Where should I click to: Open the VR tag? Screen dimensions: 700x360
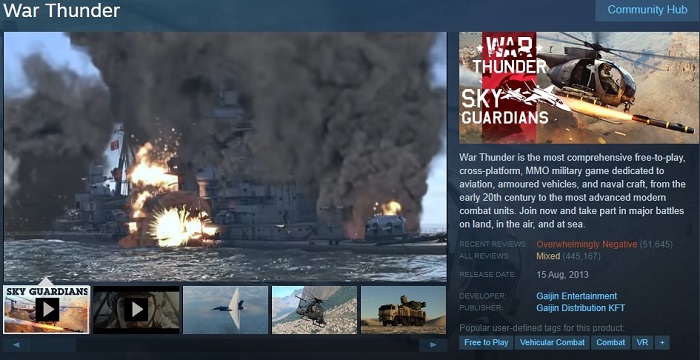pyautogui.click(x=642, y=343)
